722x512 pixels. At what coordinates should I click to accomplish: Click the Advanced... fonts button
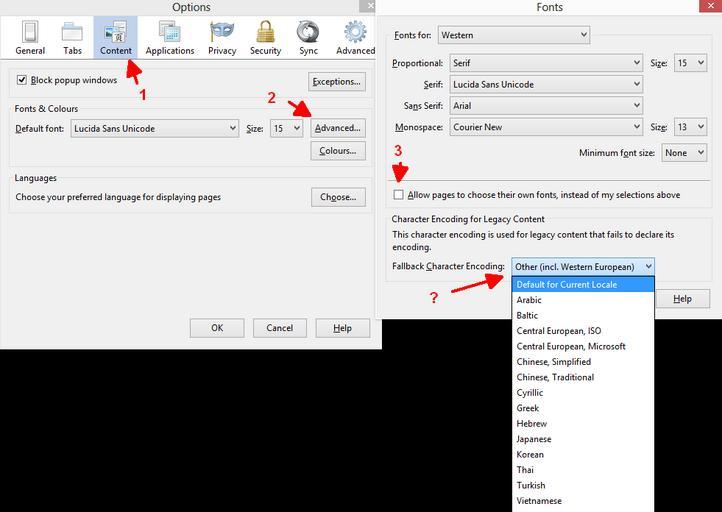(337, 128)
